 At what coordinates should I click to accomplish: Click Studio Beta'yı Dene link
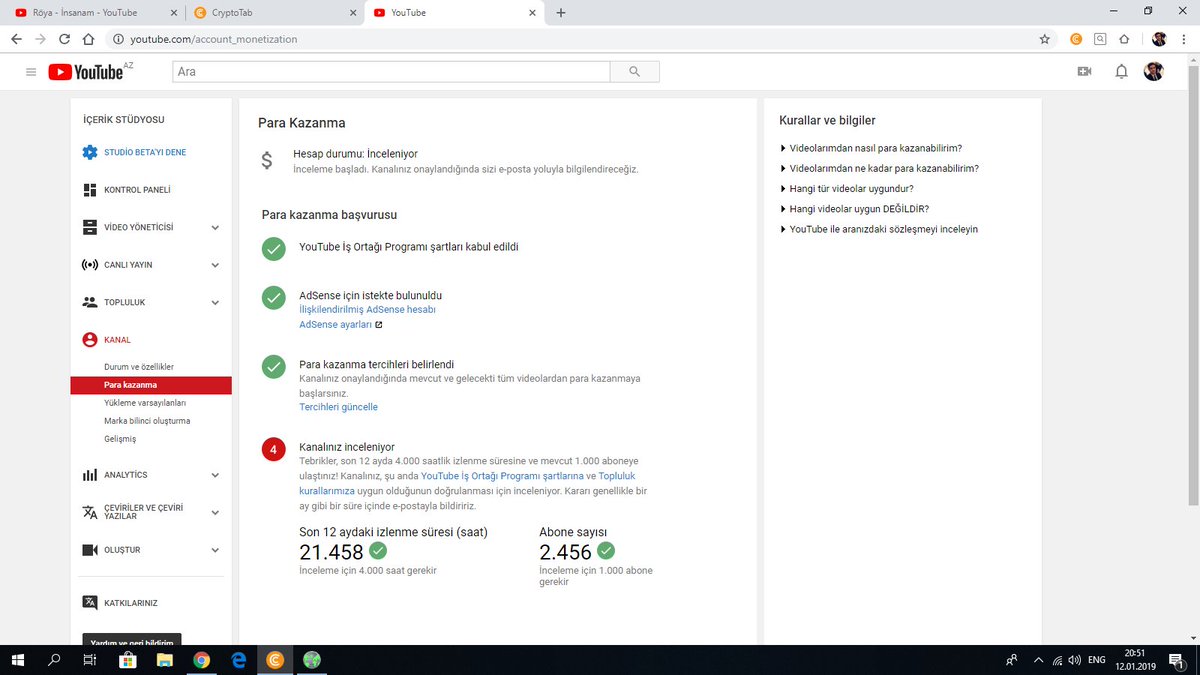click(x=145, y=152)
